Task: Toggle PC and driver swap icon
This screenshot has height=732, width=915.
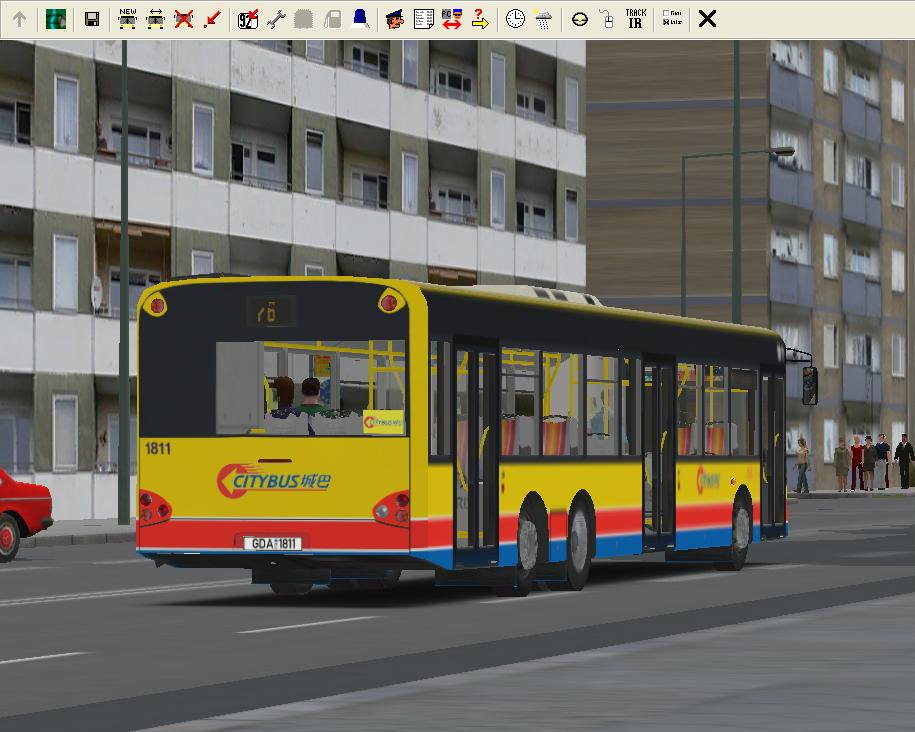Action: tap(452, 19)
